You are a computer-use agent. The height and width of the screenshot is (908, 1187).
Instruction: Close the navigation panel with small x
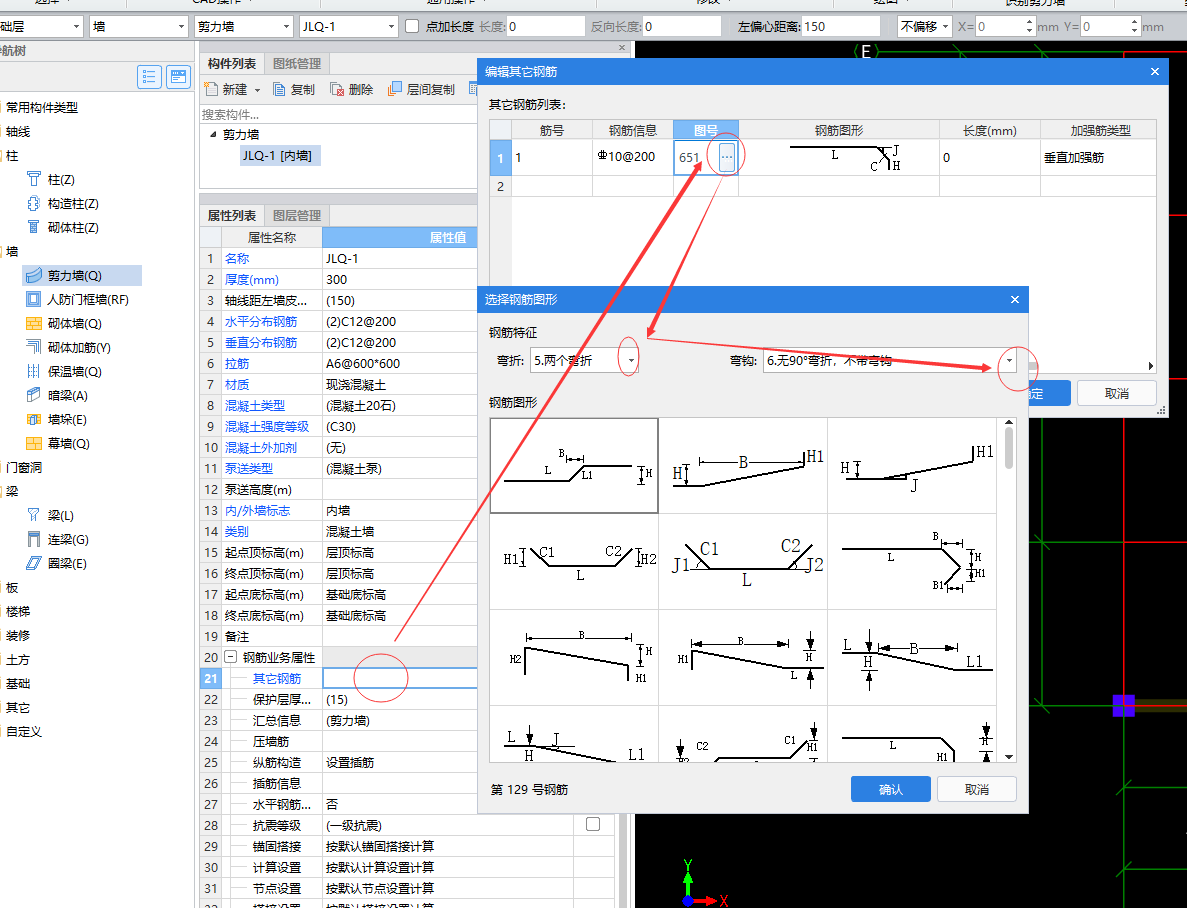pyautogui.click(x=622, y=48)
